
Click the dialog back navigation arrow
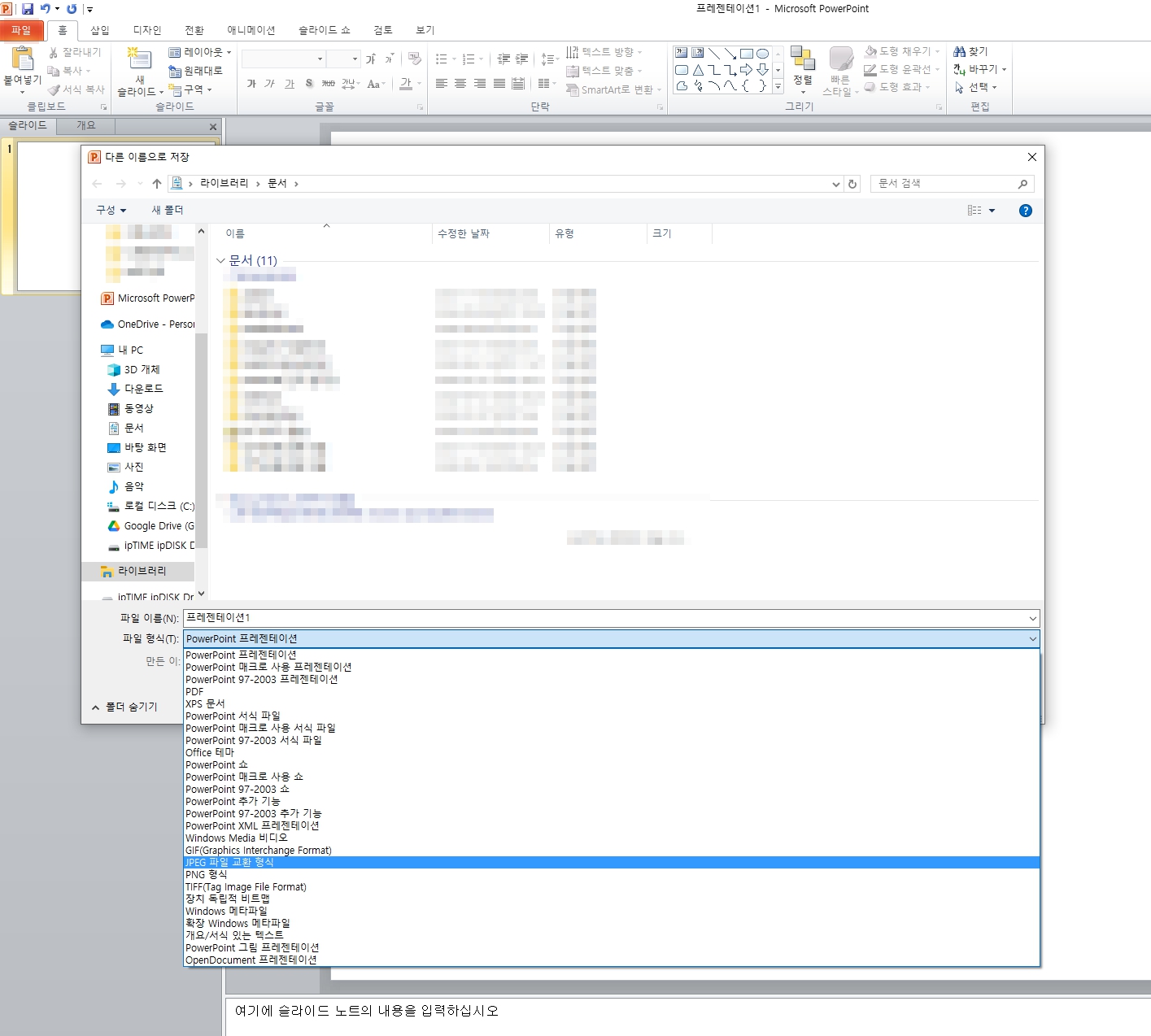98,184
